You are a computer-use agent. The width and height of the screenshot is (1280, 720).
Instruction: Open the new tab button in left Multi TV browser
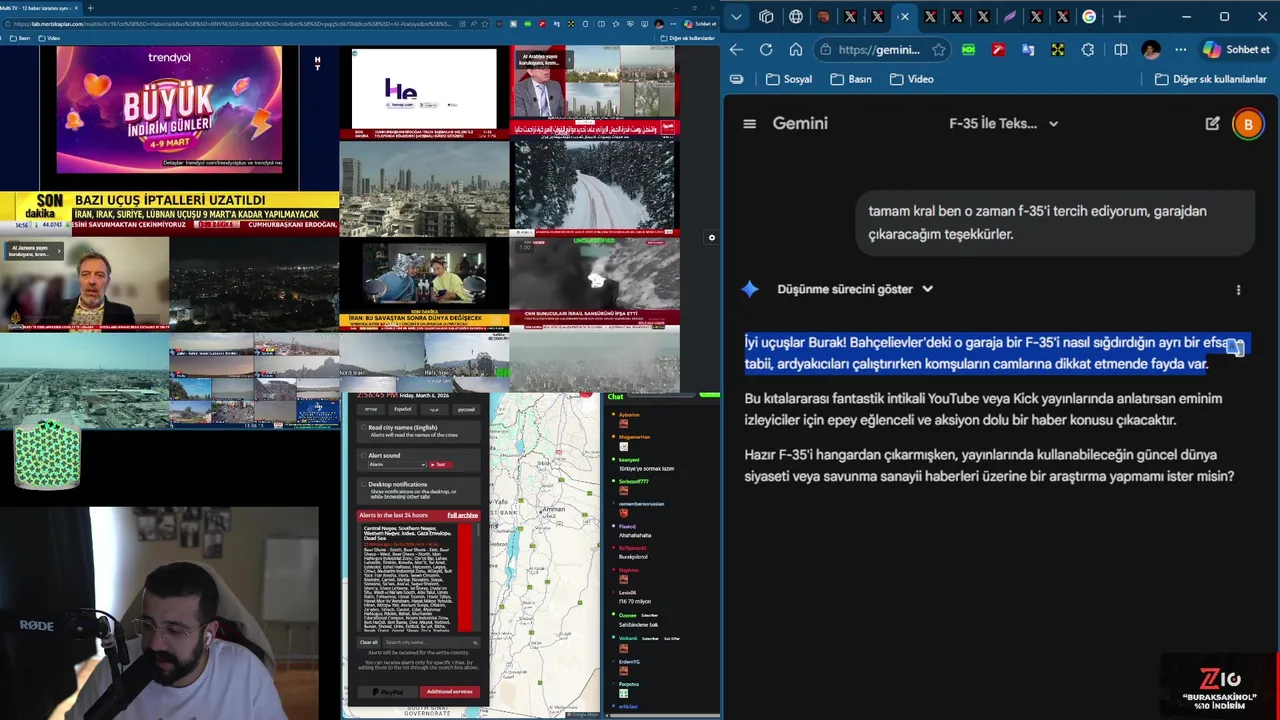coord(90,8)
